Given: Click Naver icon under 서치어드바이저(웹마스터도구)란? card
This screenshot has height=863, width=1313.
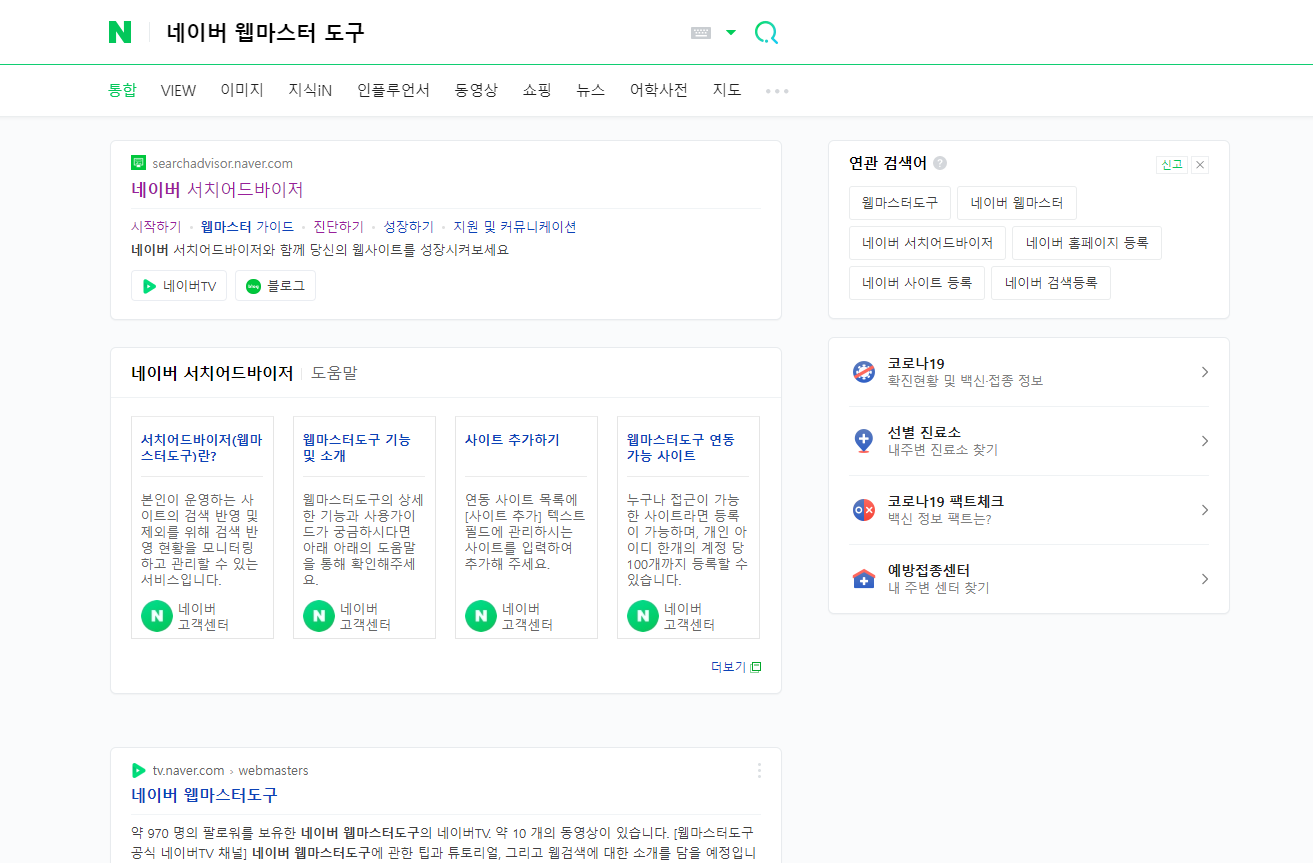Looking at the screenshot, I should [156, 616].
